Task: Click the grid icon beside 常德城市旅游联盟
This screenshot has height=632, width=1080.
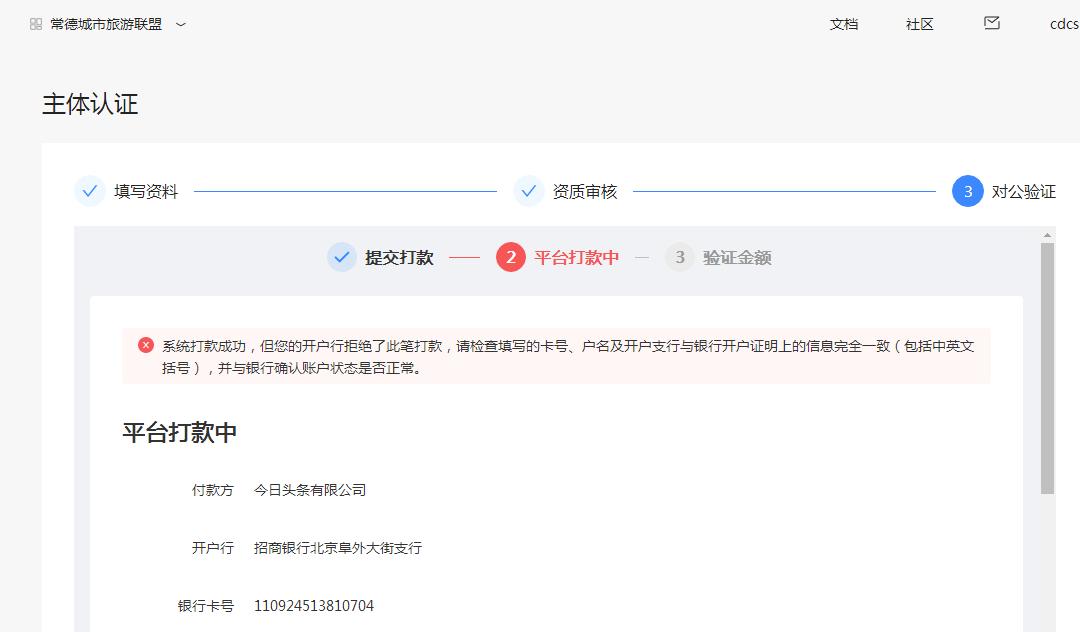Action: pos(36,24)
